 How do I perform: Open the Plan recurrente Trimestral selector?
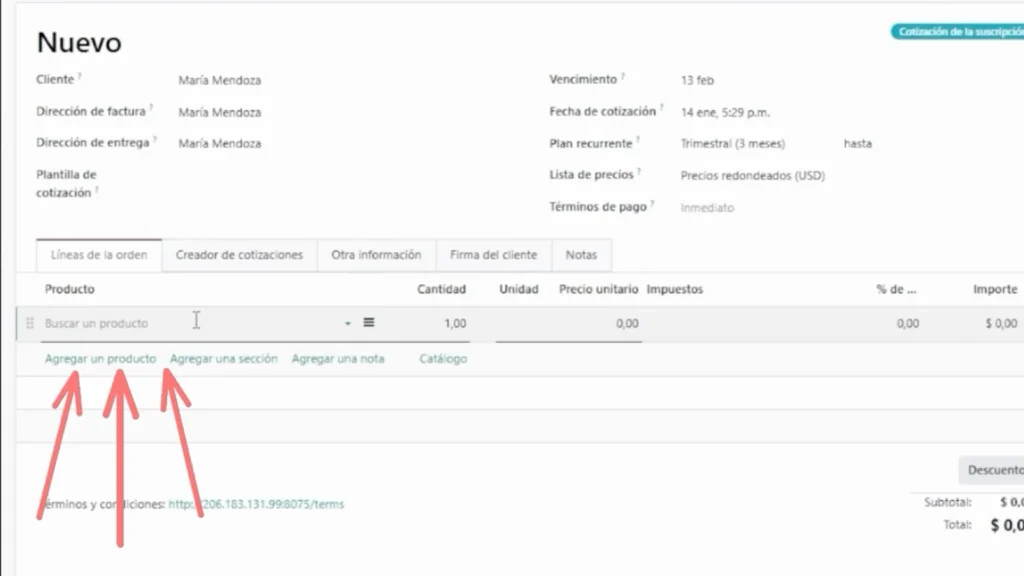[732, 144]
